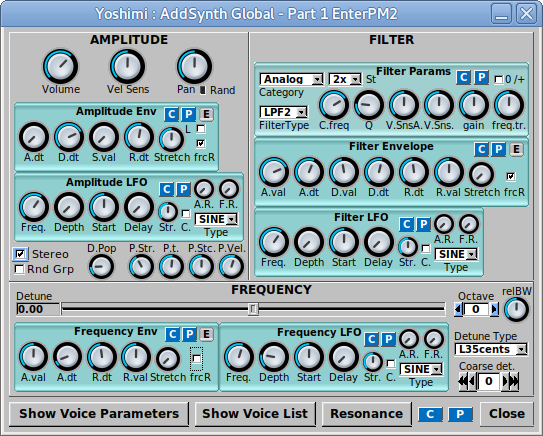Click the Coarse det. value field
Image resolution: width=543 pixels, height=436 pixels.
489,381
